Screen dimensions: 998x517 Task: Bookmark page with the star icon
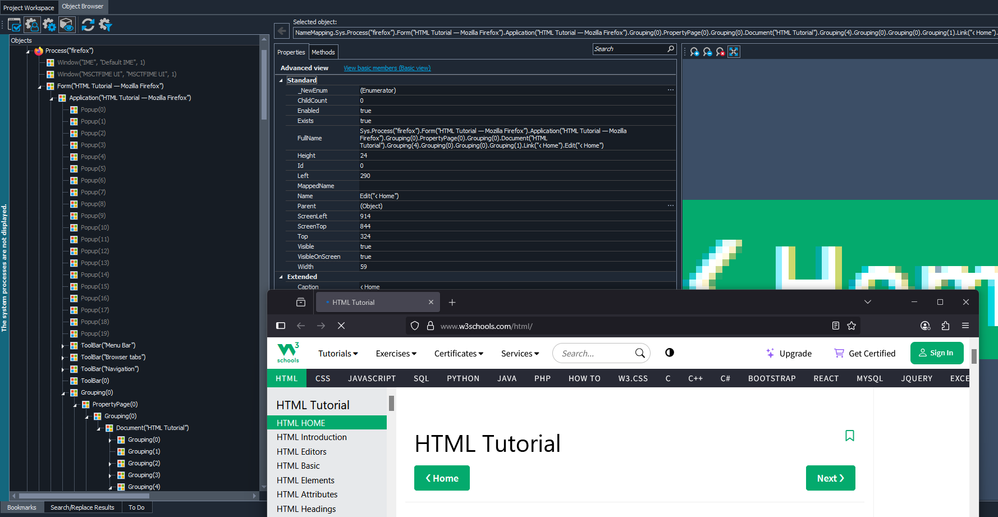coord(852,325)
